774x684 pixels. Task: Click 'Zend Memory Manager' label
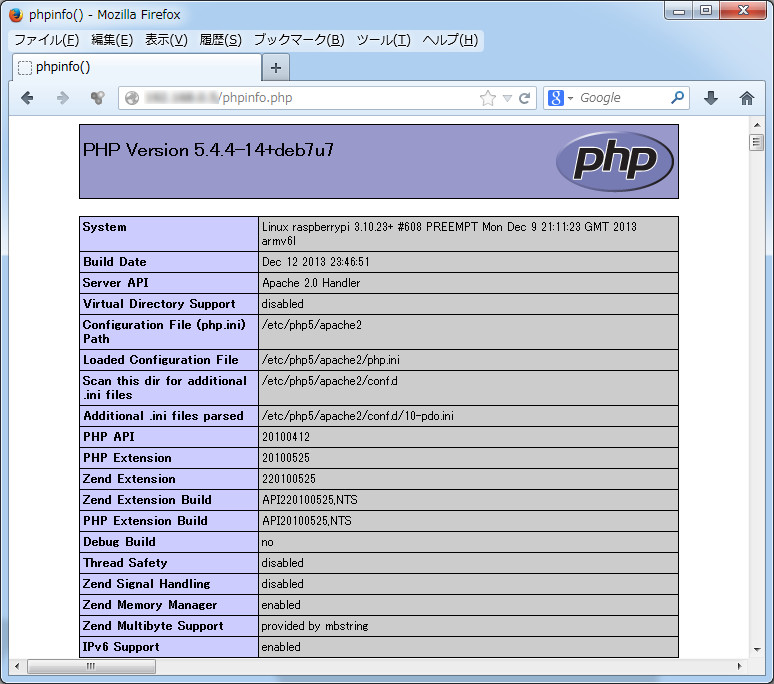click(150, 605)
